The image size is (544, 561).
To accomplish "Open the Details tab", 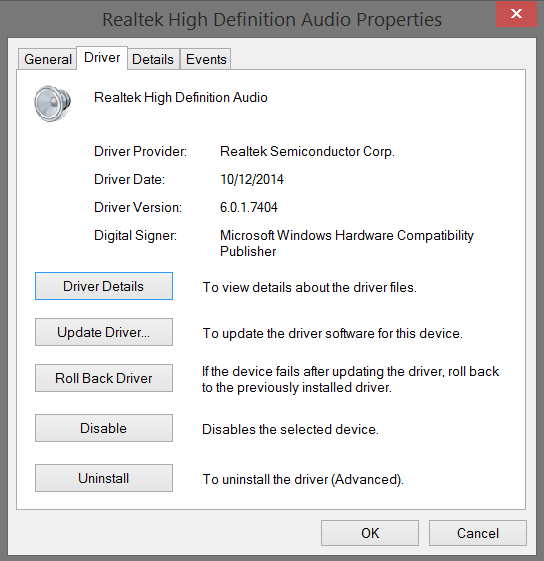I will tap(153, 59).
